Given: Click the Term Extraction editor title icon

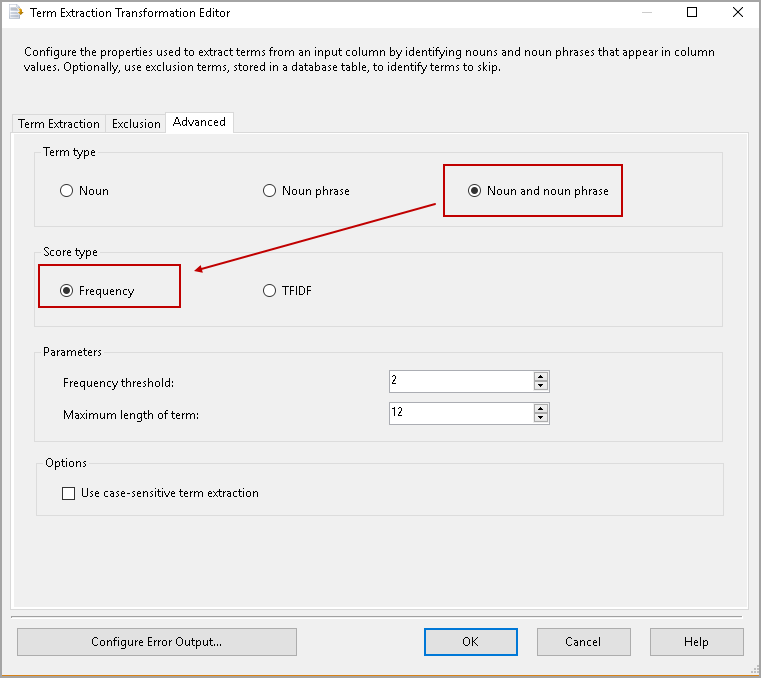Looking at the screenshot, I should [x=15, y=13].
